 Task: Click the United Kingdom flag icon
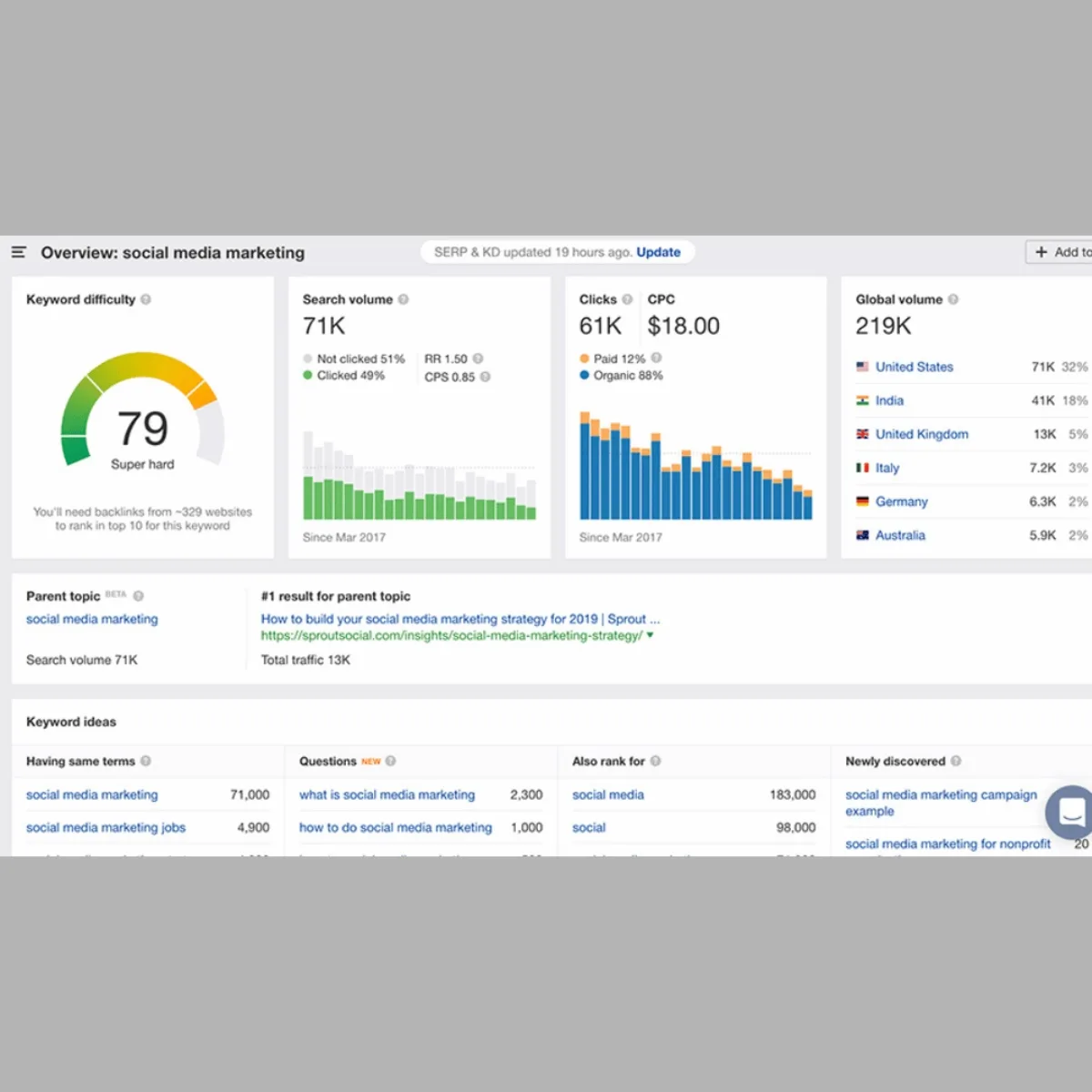point(863,434)
